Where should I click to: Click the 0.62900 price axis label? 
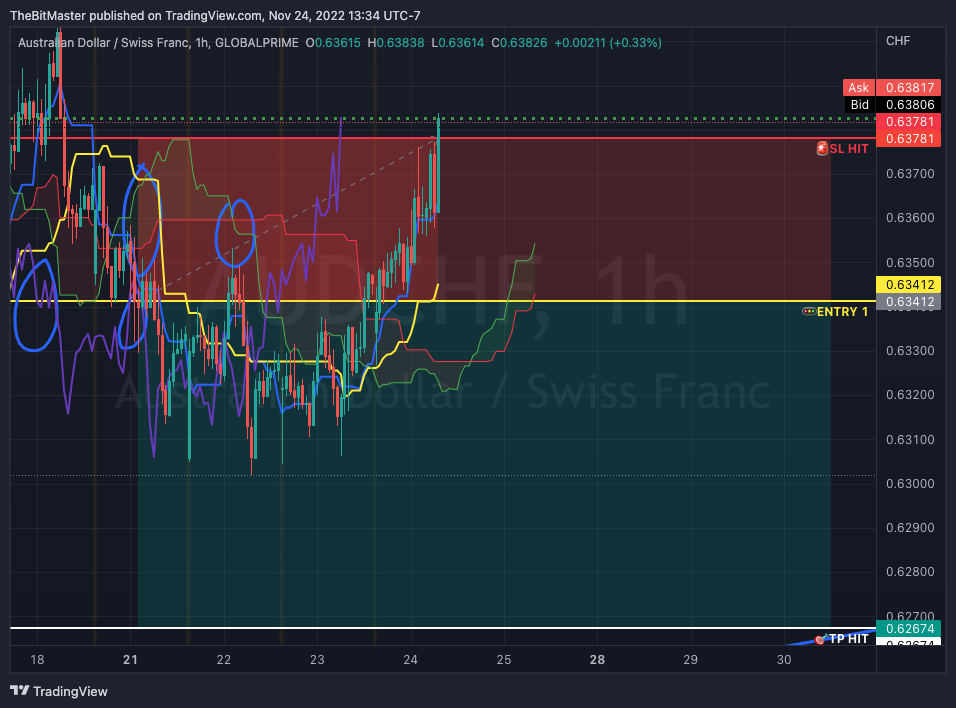click(910, 527)
